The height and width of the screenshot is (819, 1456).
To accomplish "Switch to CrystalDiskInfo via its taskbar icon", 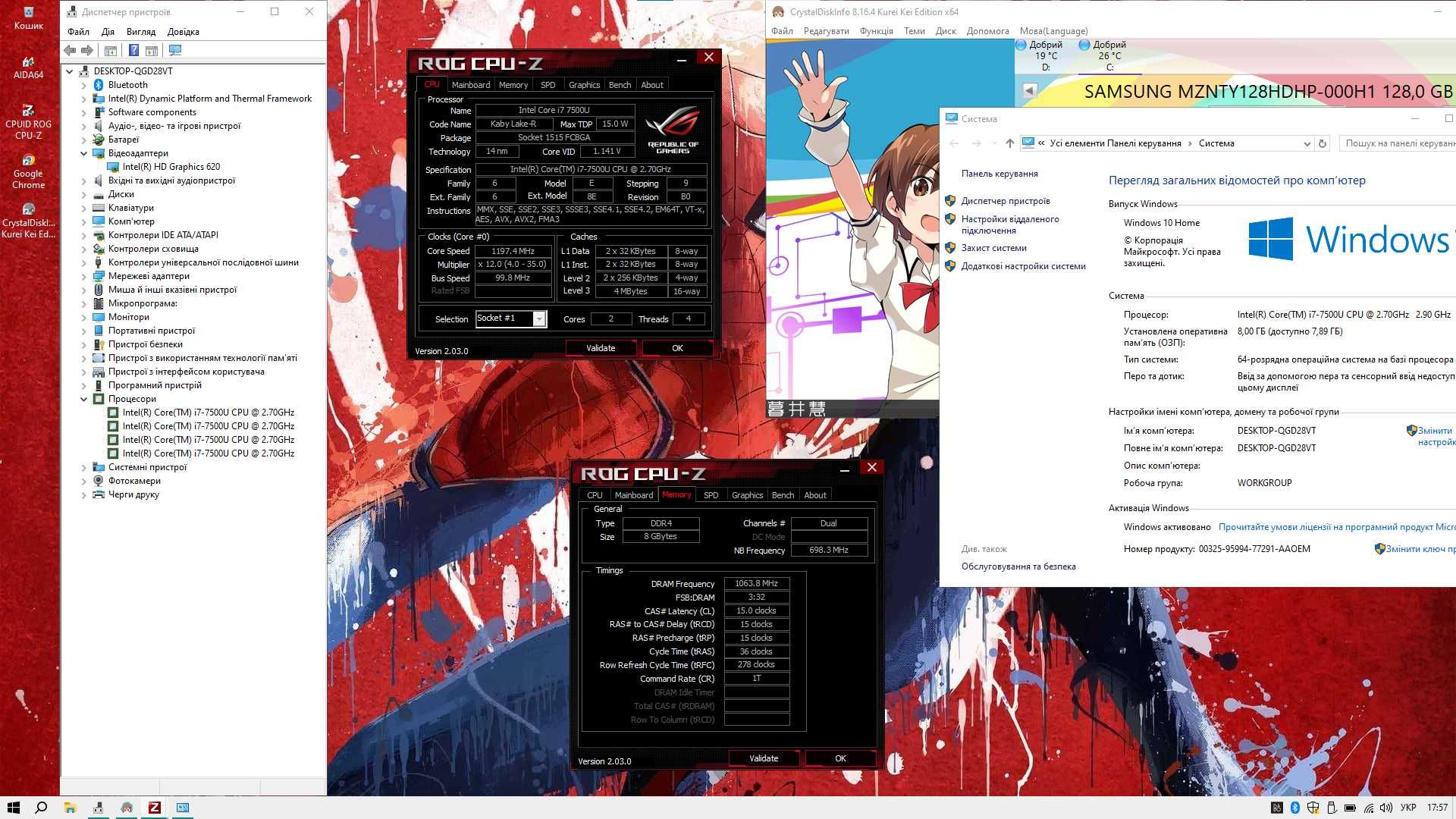I will [127, 808].
